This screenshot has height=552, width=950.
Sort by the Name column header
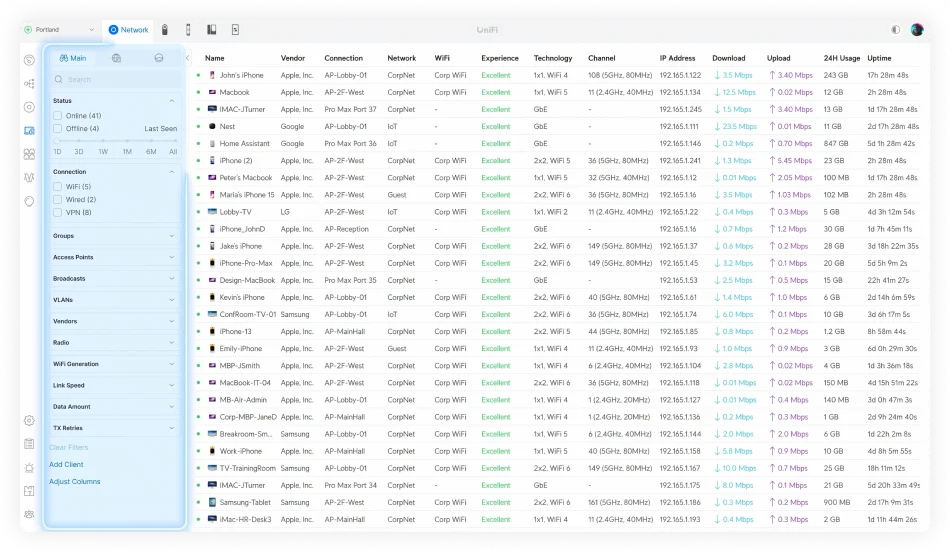pos(214,58)
